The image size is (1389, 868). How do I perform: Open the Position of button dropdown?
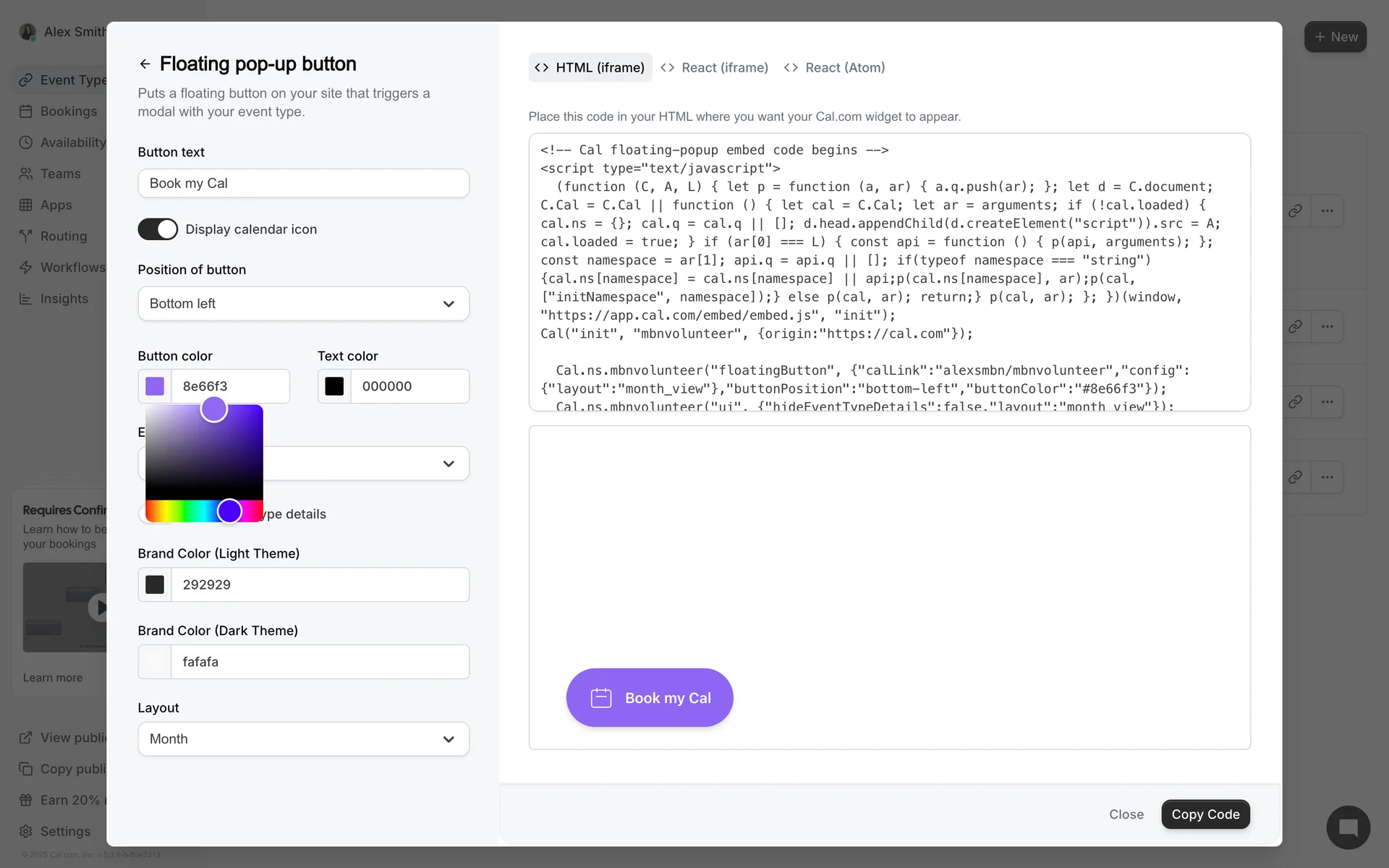point(303,304)
